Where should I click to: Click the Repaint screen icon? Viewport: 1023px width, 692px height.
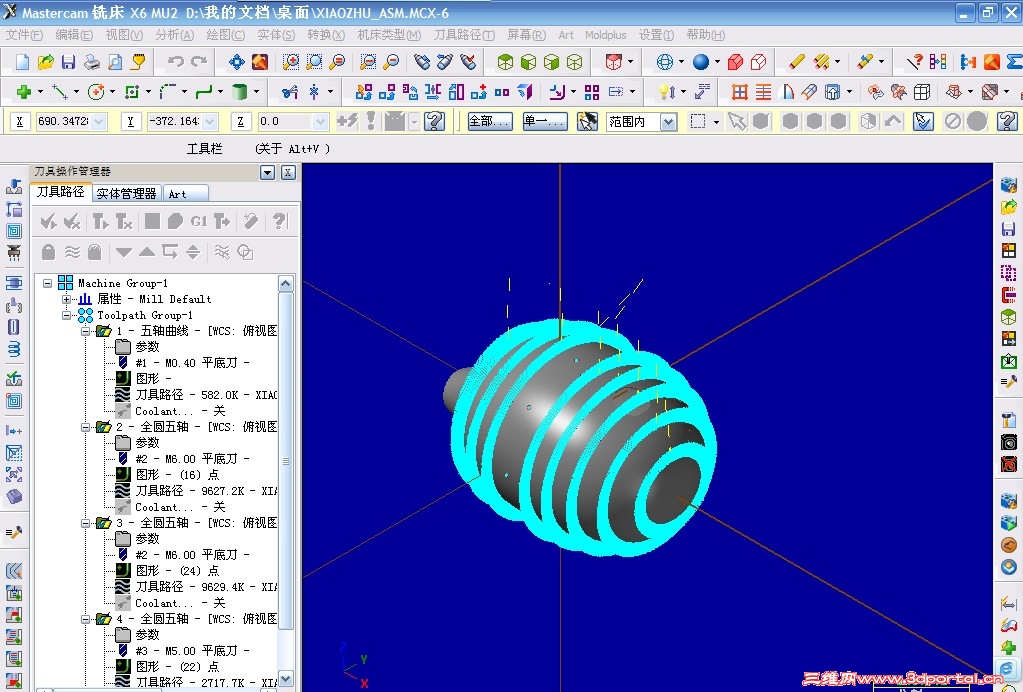(260, 62)
